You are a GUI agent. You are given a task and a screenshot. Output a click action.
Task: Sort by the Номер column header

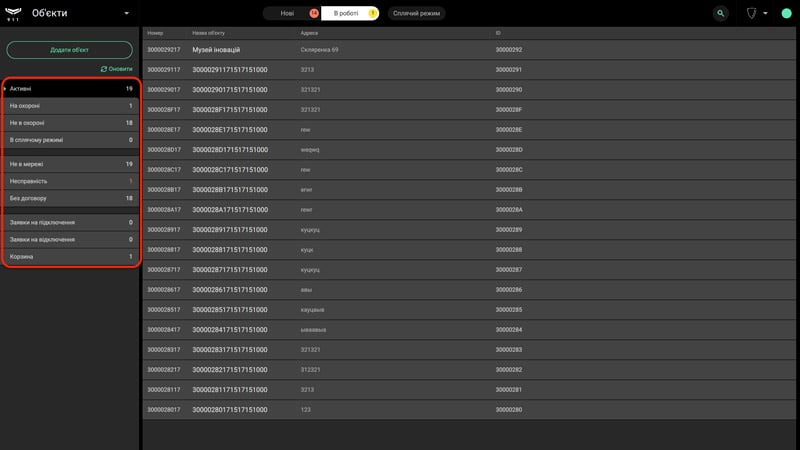click(155, 33)
